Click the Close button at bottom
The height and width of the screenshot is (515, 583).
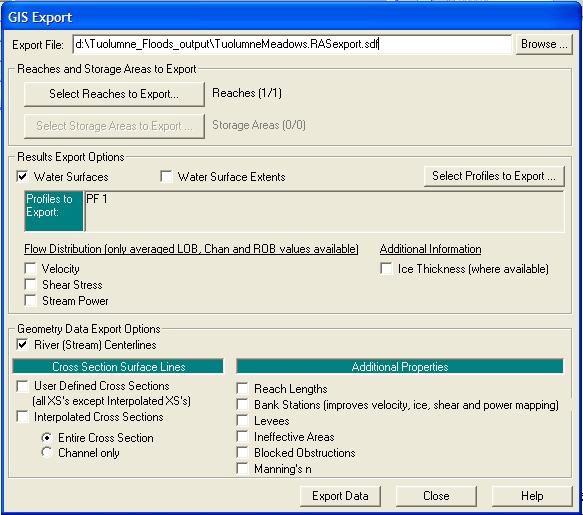click(x=436, y=496)
